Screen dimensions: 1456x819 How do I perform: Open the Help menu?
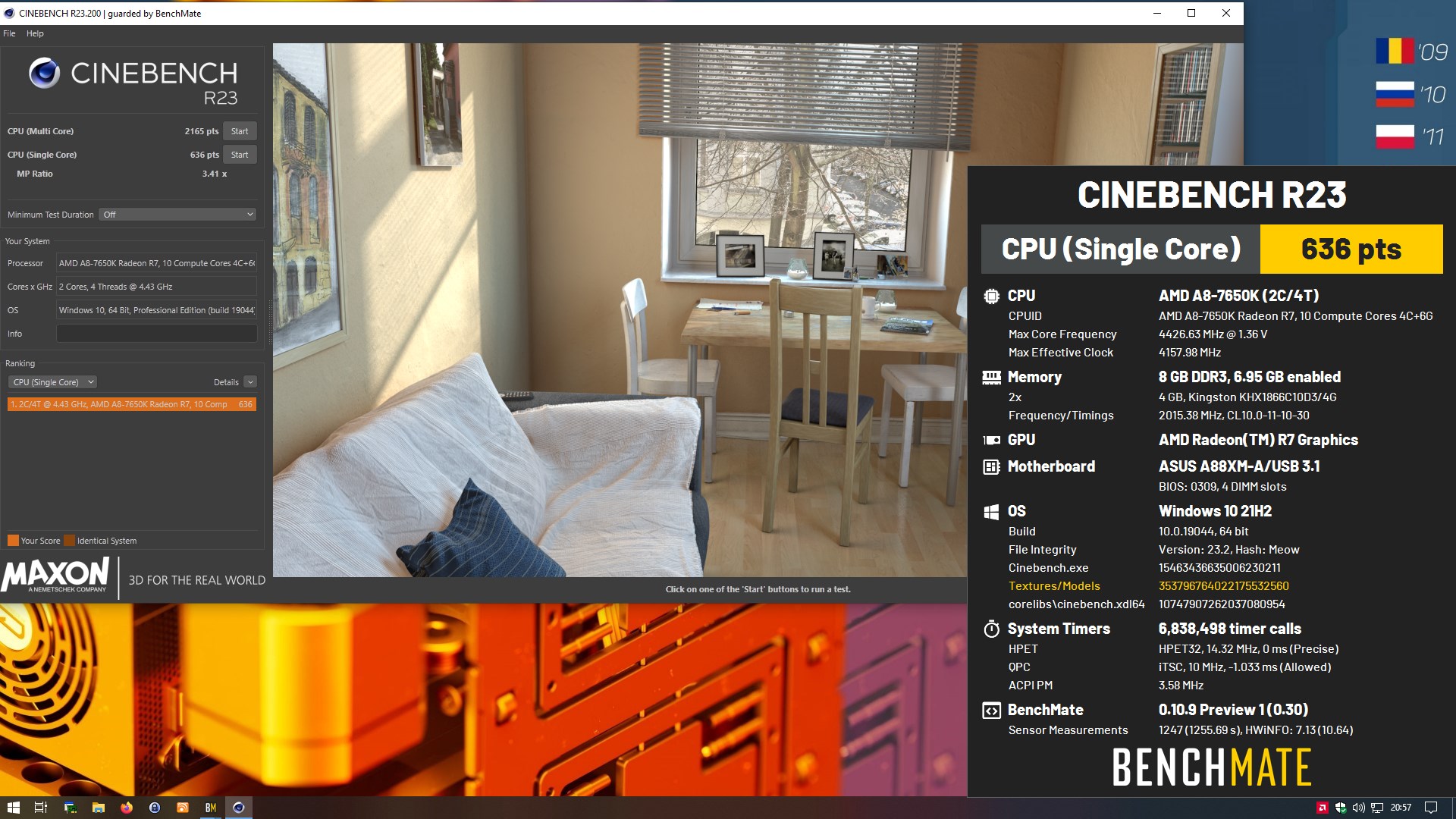point(35,33)
